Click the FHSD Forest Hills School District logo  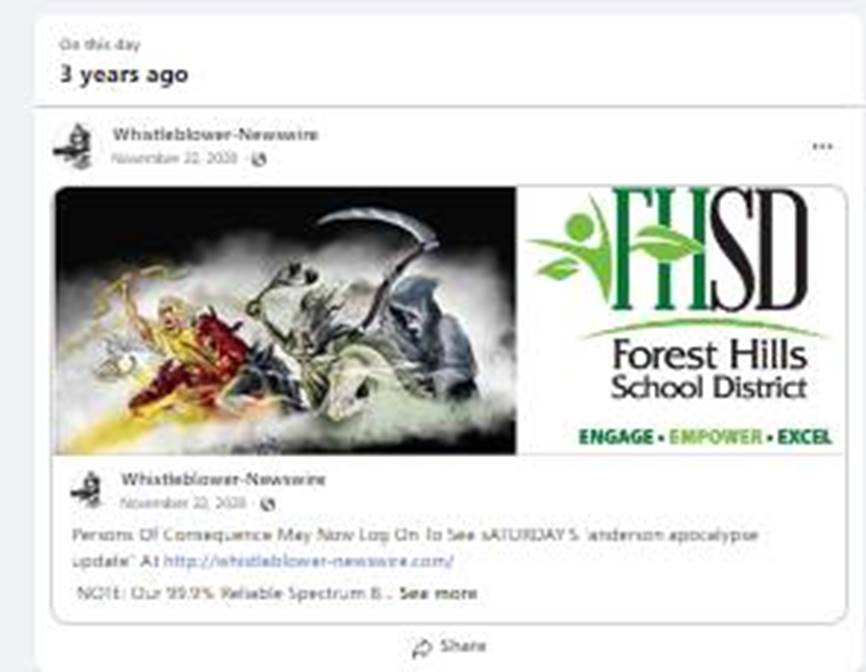click(x=680, y=296)
